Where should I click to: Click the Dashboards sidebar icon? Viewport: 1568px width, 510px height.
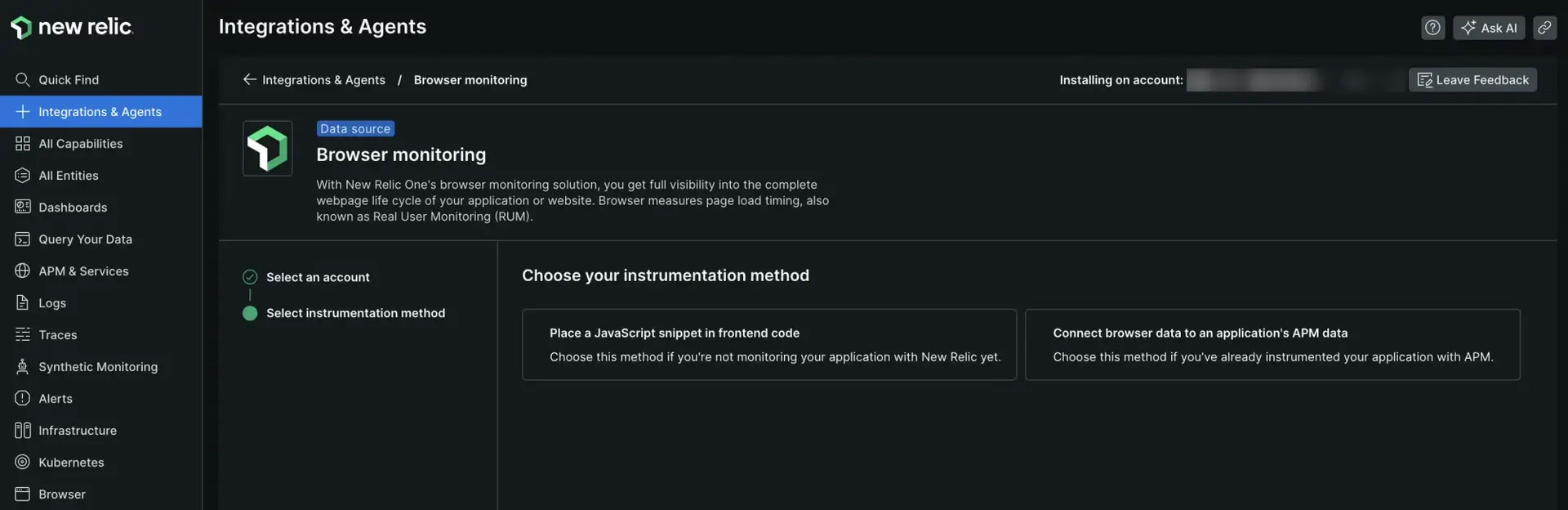pyautogui.click(x=22, y=207)
